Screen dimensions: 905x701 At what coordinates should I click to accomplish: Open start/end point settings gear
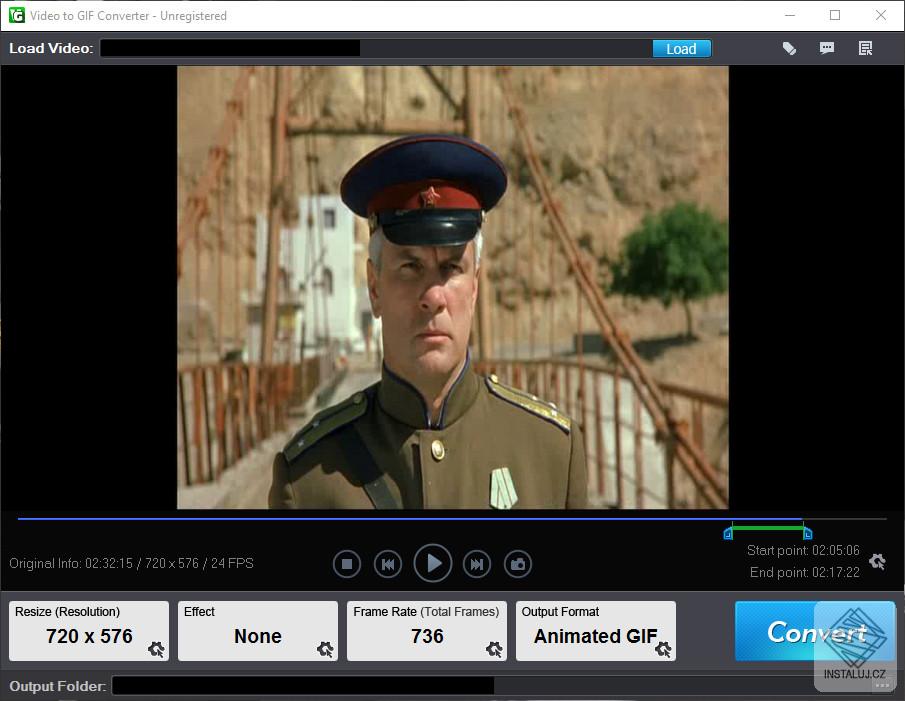pyautogui.click(x=877, y=561)
